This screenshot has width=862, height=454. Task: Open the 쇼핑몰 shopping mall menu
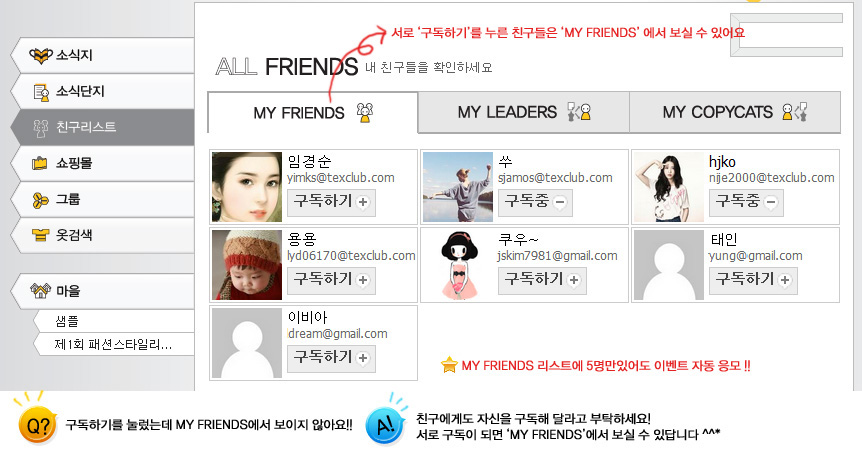click(103, 163)
